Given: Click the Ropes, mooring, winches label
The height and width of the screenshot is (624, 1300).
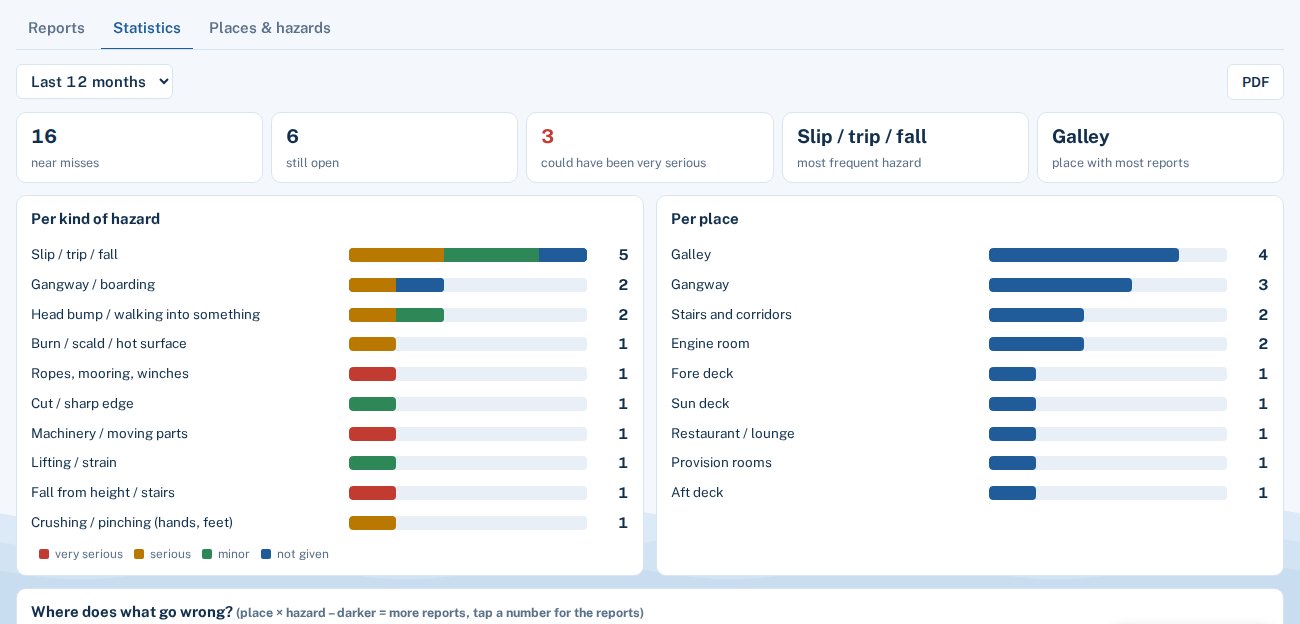Looking at the screenshot, I should click(x=110, y=374).
